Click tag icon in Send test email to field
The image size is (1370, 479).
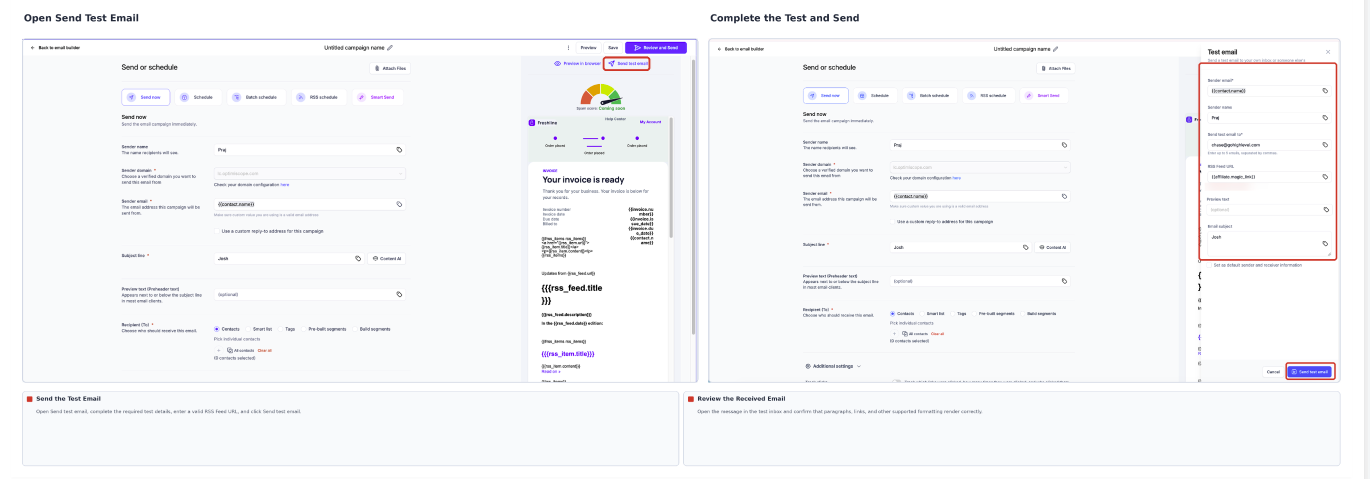tap(1325, 144)
